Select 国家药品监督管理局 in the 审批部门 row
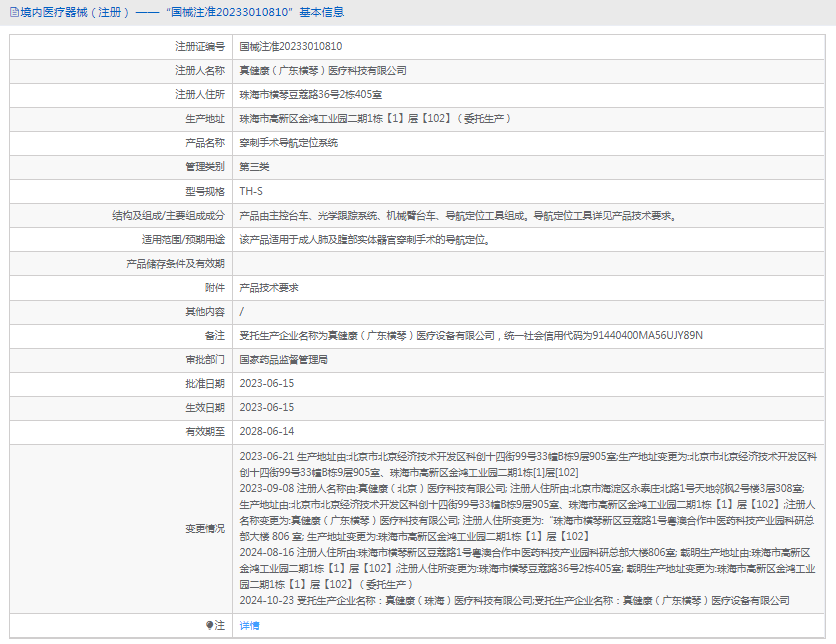 click(x=284, y=360)
